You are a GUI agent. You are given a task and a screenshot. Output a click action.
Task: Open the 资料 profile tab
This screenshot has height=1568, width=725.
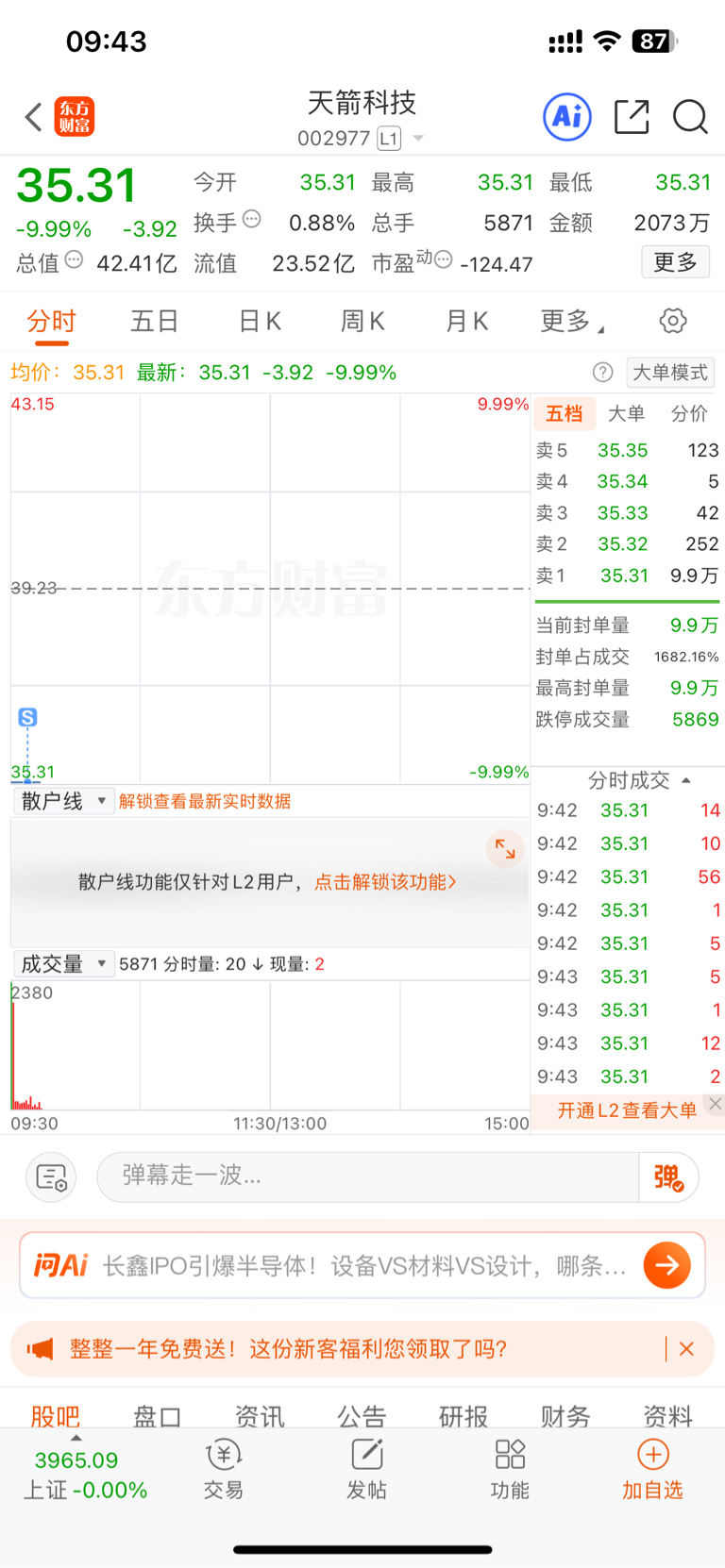tap(667, 1415)
